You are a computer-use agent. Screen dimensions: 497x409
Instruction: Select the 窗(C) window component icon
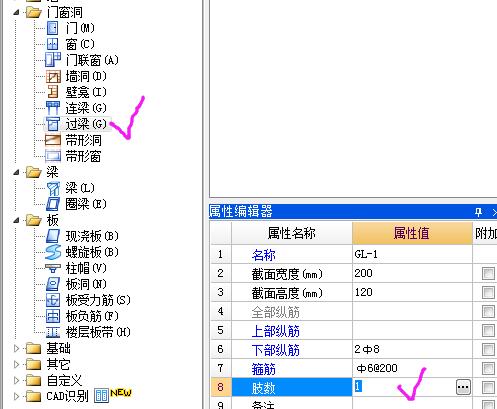point(52,44)
